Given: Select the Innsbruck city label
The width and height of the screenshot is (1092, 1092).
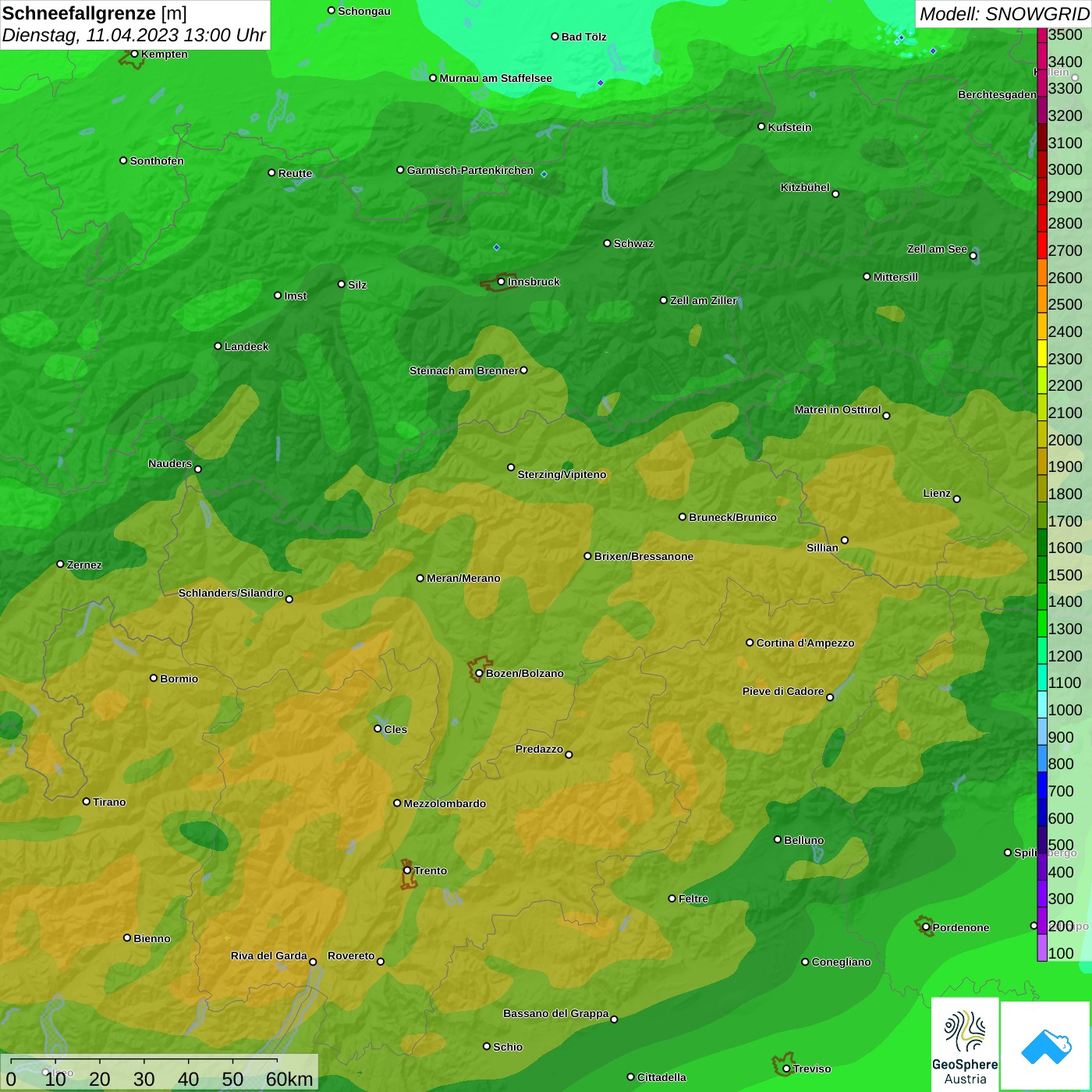Looking at the screenshot, I should pos(534,282).
